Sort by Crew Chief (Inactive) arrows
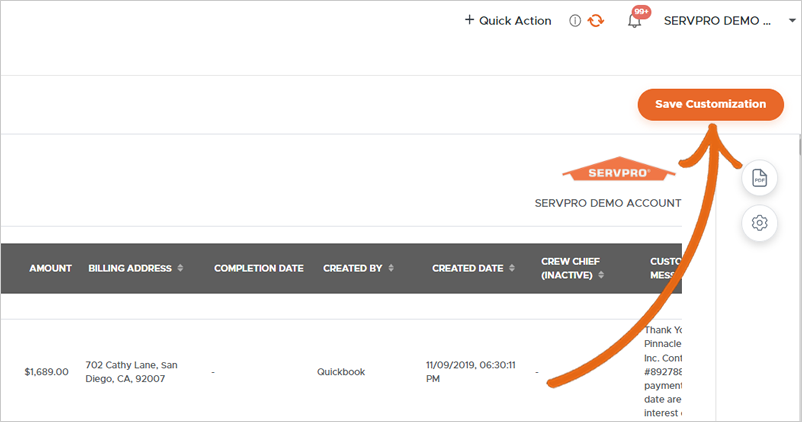 [x=603, y=276]
